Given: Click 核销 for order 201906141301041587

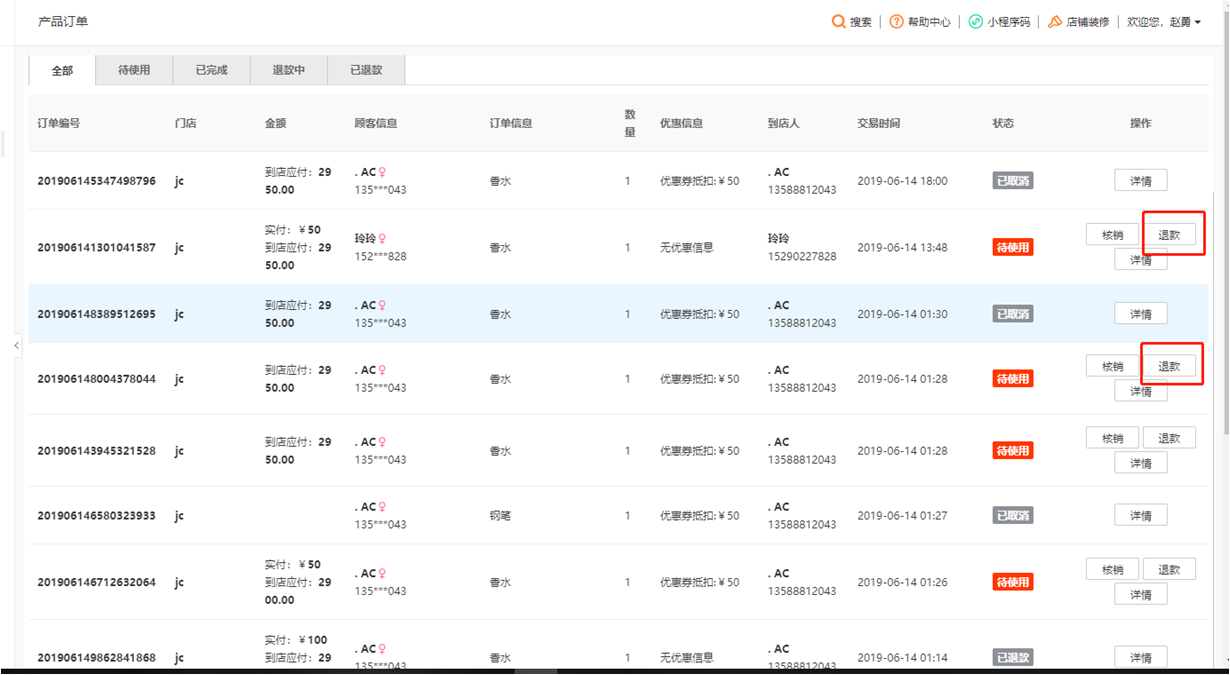Looking at the screenshot, I should coord(1112,235).
